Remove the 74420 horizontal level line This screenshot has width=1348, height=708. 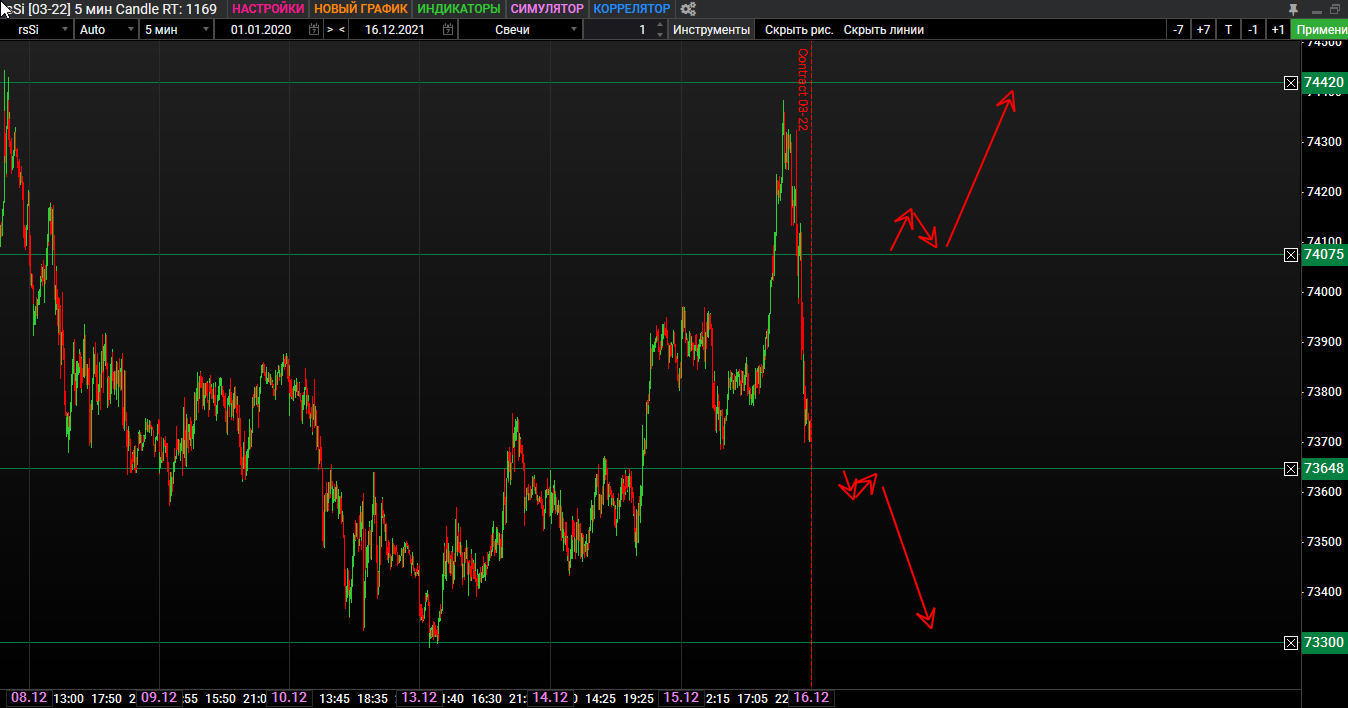[x=1290, y=83]
